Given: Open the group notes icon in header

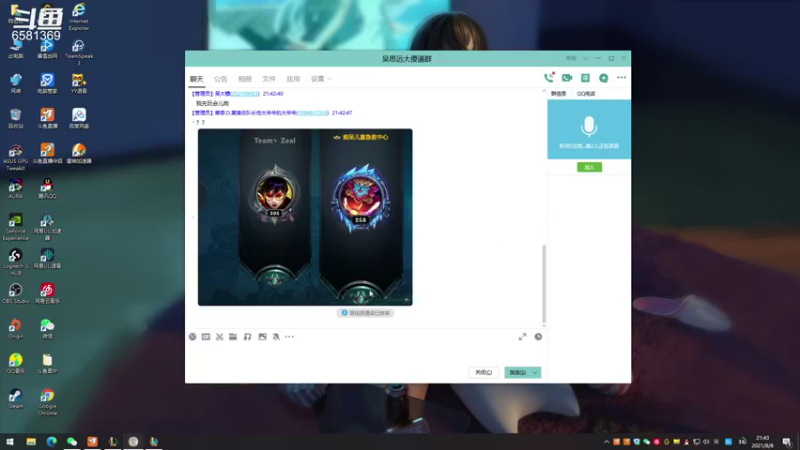Looking at the screenshot, I should coord(585,78).
